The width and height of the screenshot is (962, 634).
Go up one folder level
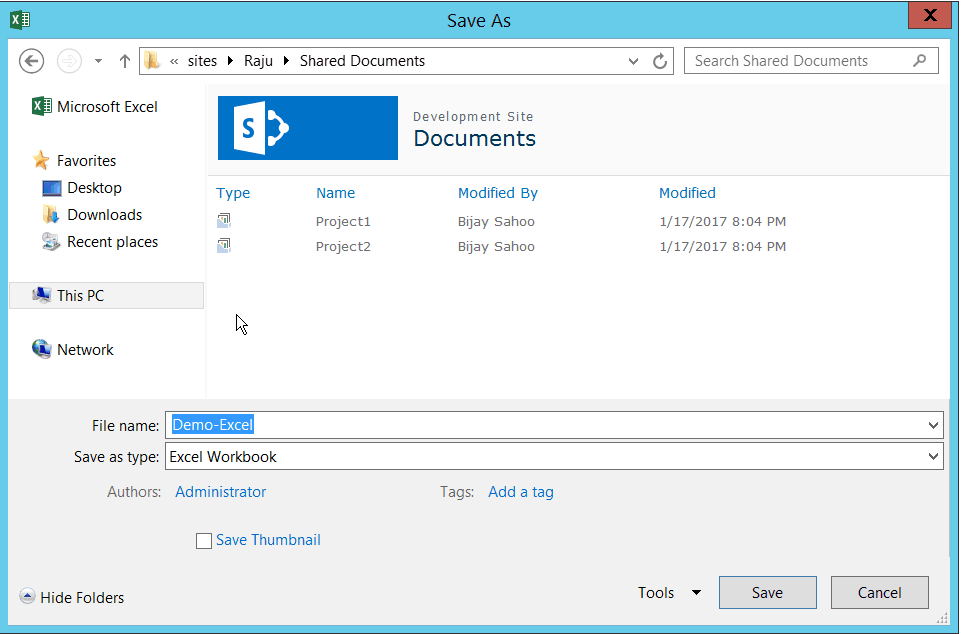(x=124, y=61)
